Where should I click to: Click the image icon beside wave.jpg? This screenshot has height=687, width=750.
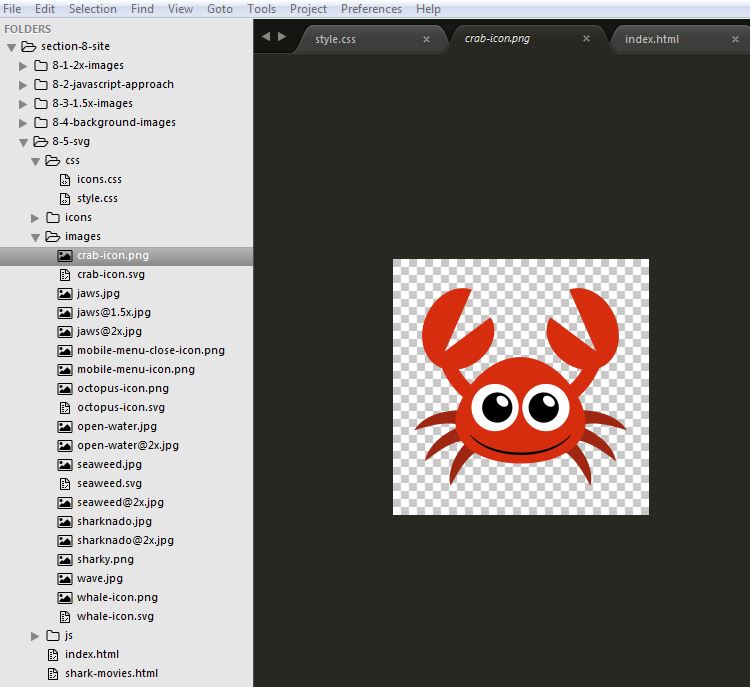[65, 579]
